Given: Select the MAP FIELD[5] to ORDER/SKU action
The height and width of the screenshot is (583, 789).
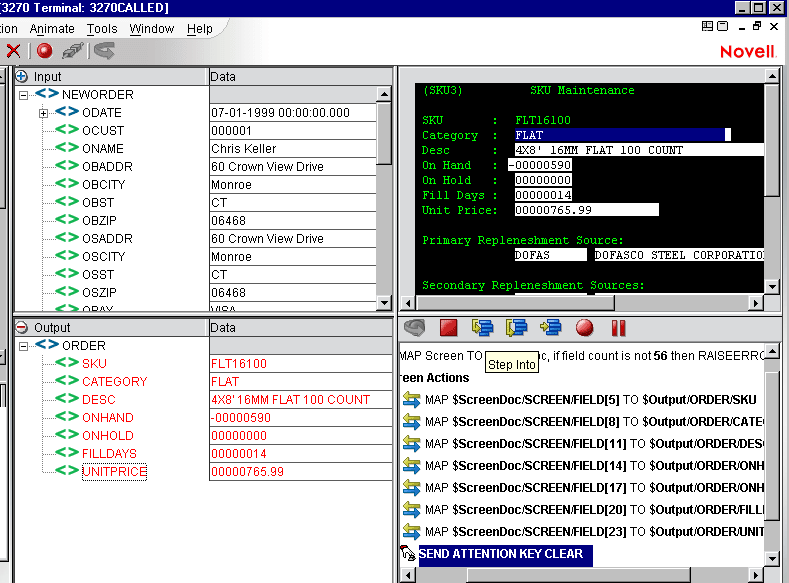Looking at the screenshot, I should pyautogui.click(x=590, y=399).
